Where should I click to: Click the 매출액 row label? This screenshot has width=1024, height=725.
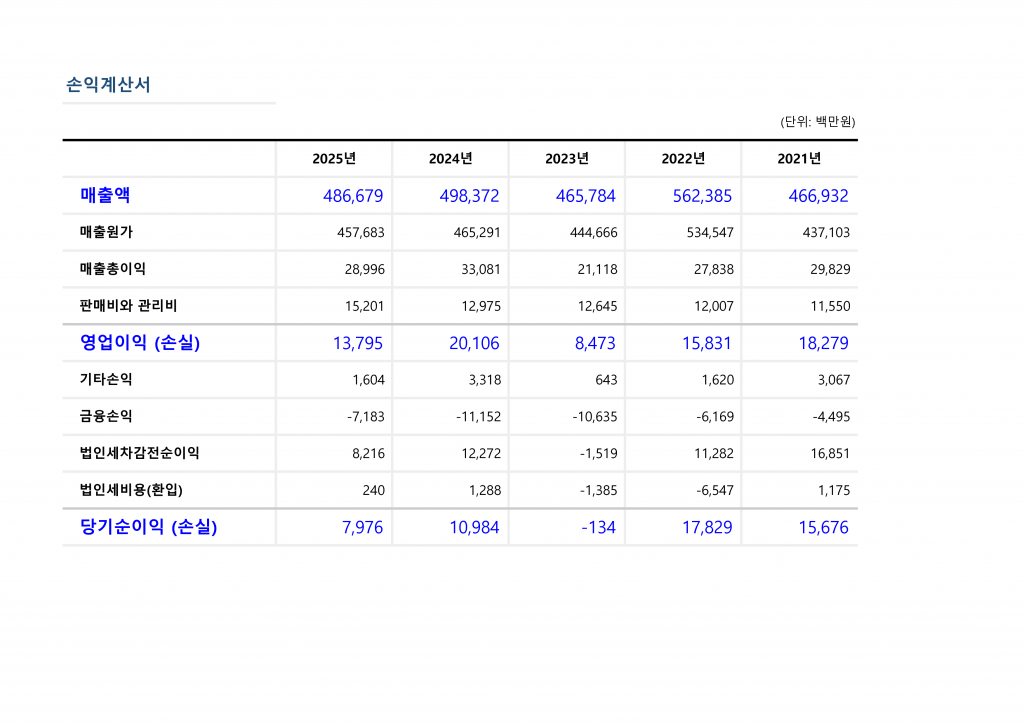pos(105,195)
